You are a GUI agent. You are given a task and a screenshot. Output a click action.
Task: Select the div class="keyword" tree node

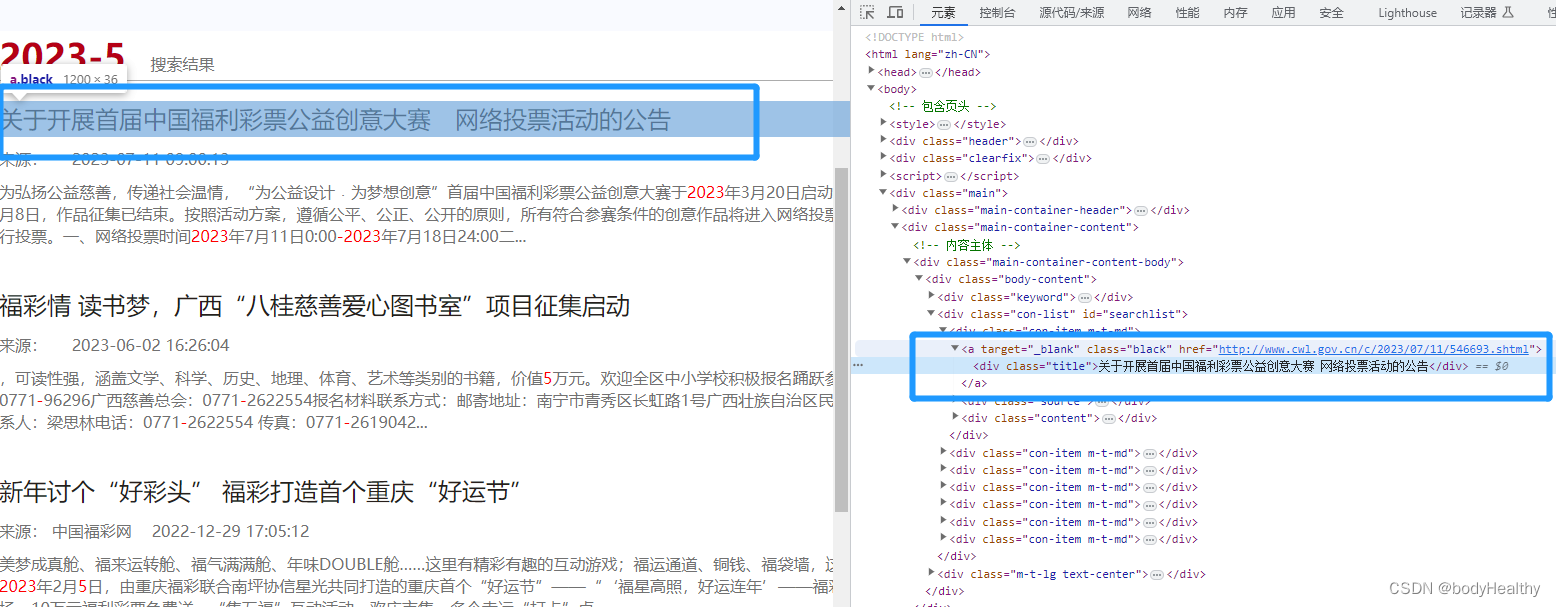[x=1005, y=296]
